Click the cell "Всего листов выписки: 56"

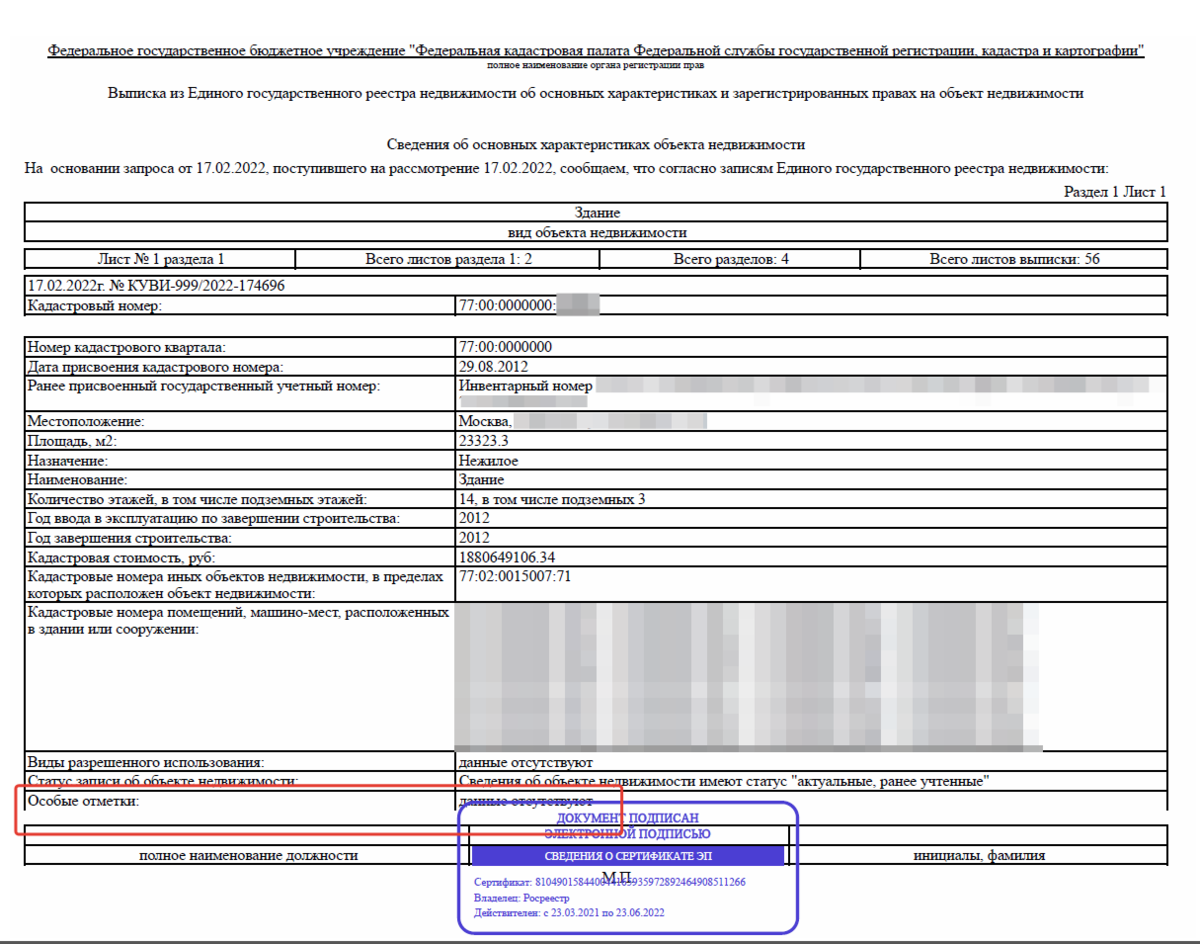click(1014, 259)
